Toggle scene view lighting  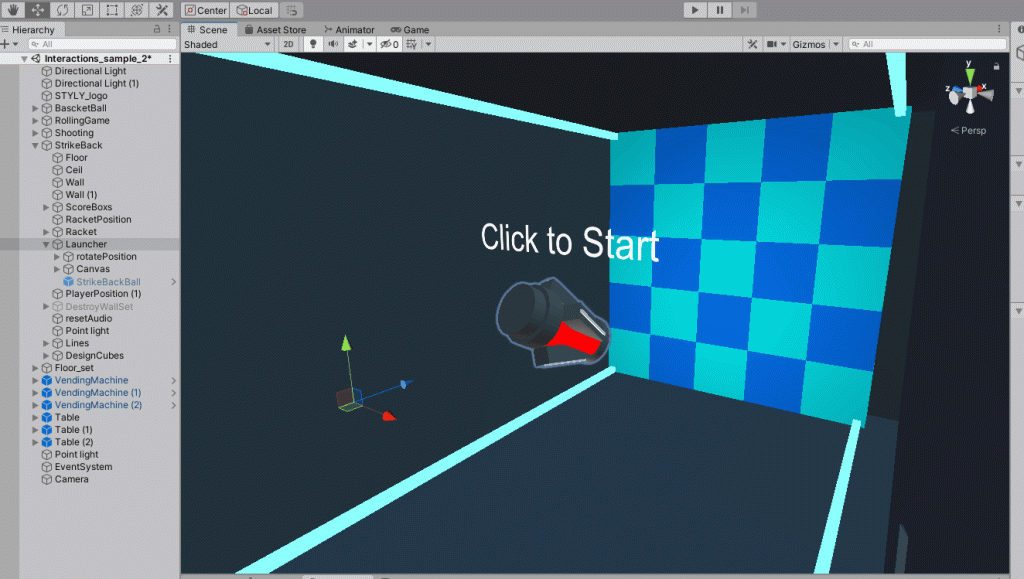313,44
